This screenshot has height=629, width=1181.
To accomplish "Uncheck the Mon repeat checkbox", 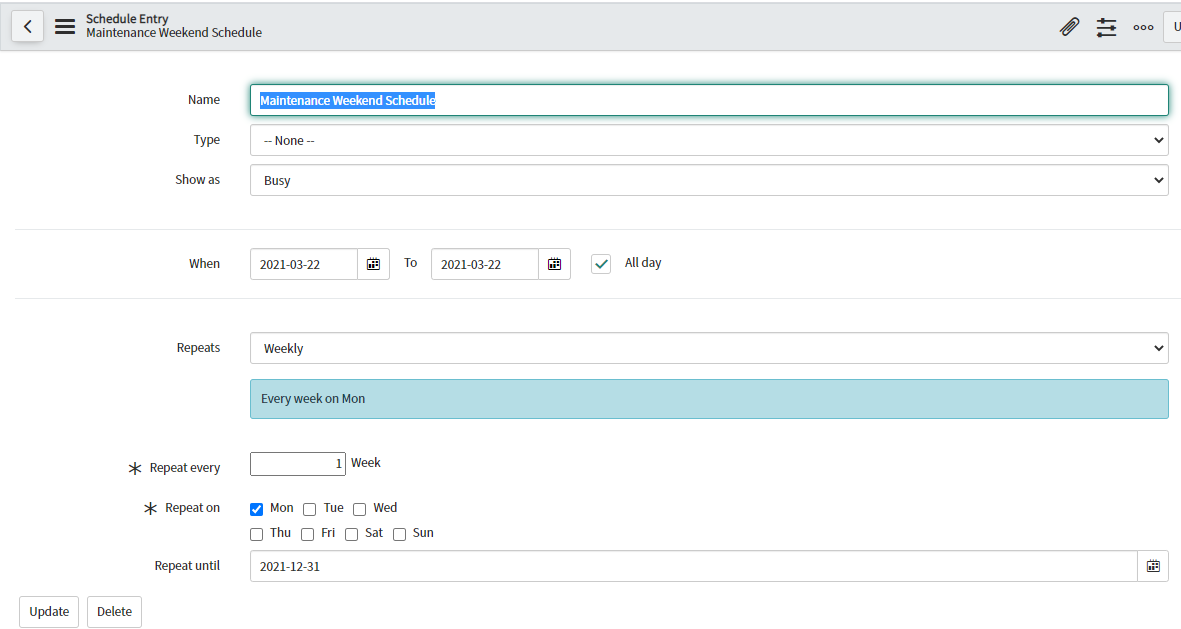I will coord(256,508).
